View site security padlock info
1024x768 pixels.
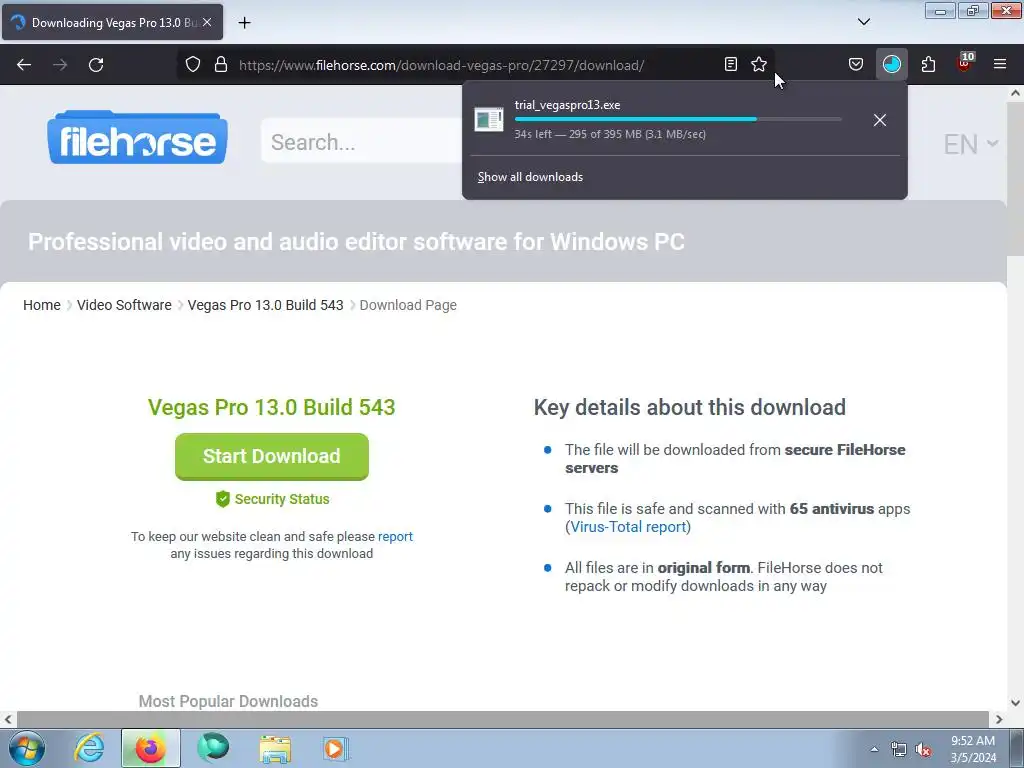[x=221, y=65]
